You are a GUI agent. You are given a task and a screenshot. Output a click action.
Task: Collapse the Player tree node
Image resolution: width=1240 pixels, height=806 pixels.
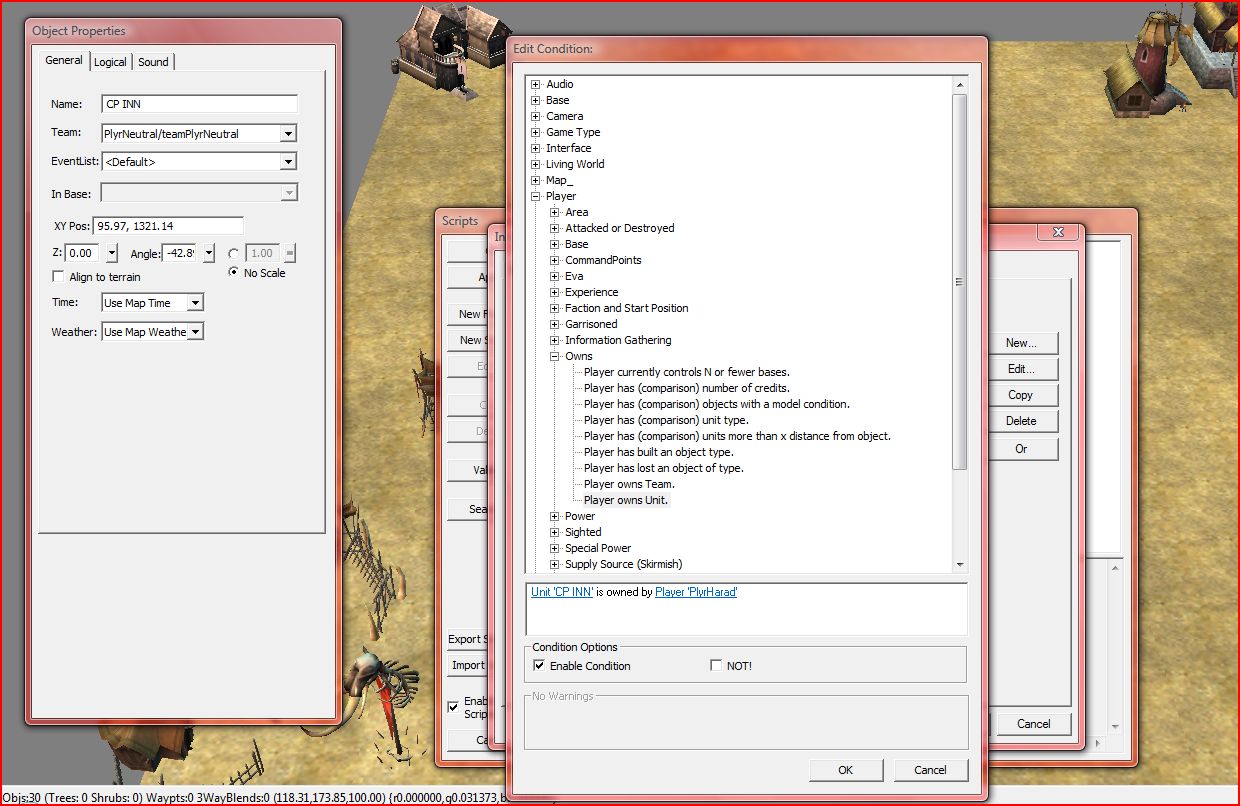(x=536, y=197)
